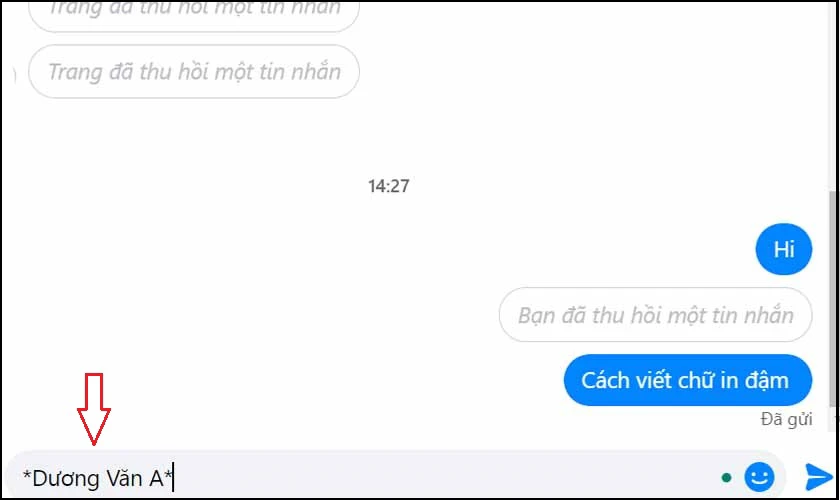Select the "Cách viết chữ in đậm" message
The height and width of the screenshot is (500, 840).
click(x=688, y=380)
